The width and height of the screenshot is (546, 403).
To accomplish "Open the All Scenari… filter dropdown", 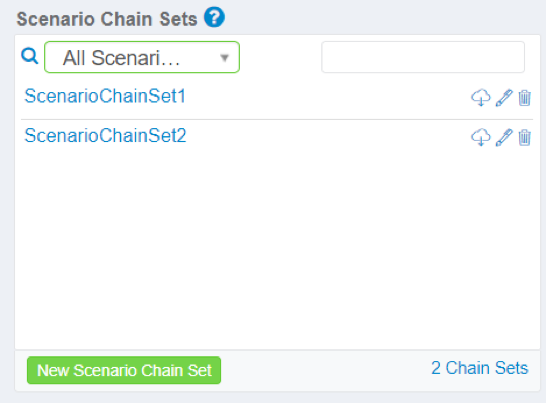I will click(142, 57).
